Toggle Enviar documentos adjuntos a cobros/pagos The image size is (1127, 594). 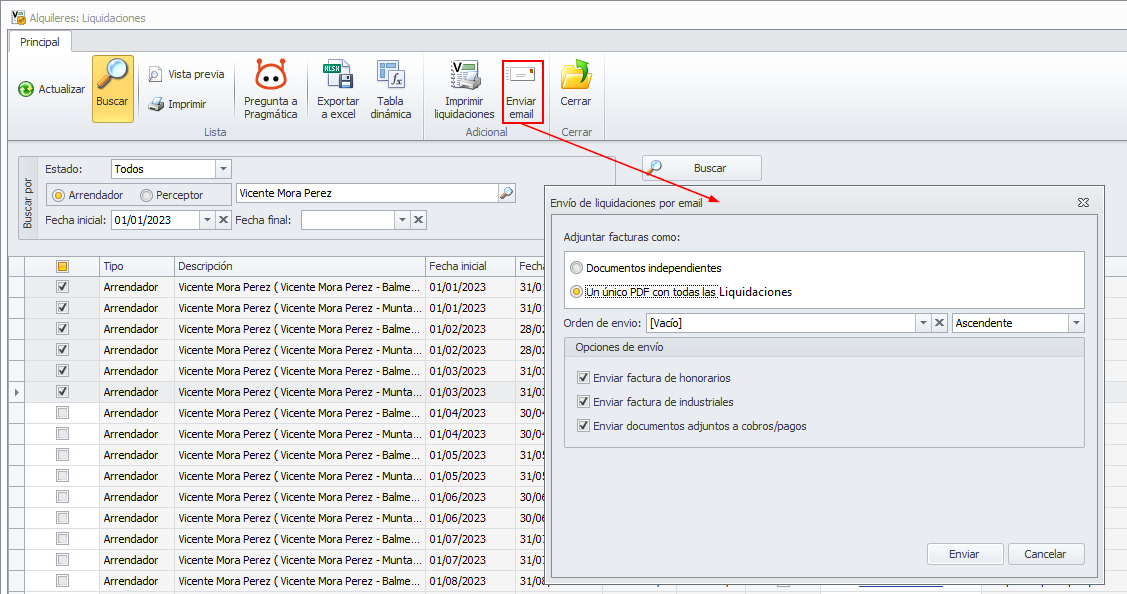(x=584, y=426)
